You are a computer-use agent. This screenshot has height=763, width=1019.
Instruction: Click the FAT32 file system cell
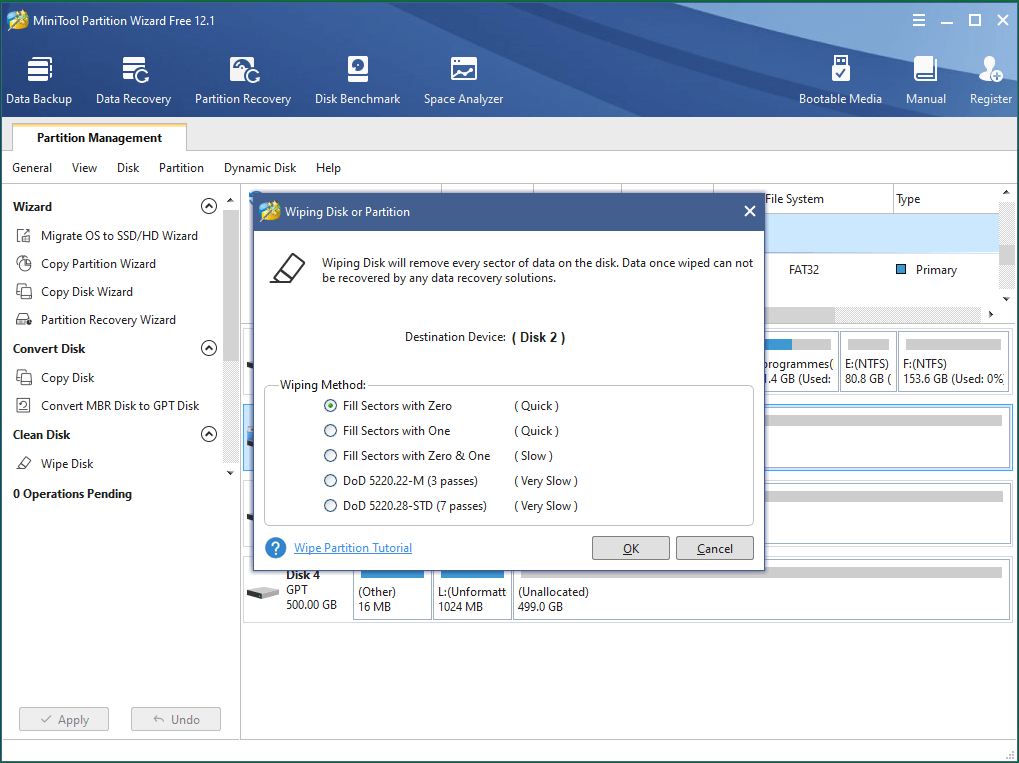point(803,270)
